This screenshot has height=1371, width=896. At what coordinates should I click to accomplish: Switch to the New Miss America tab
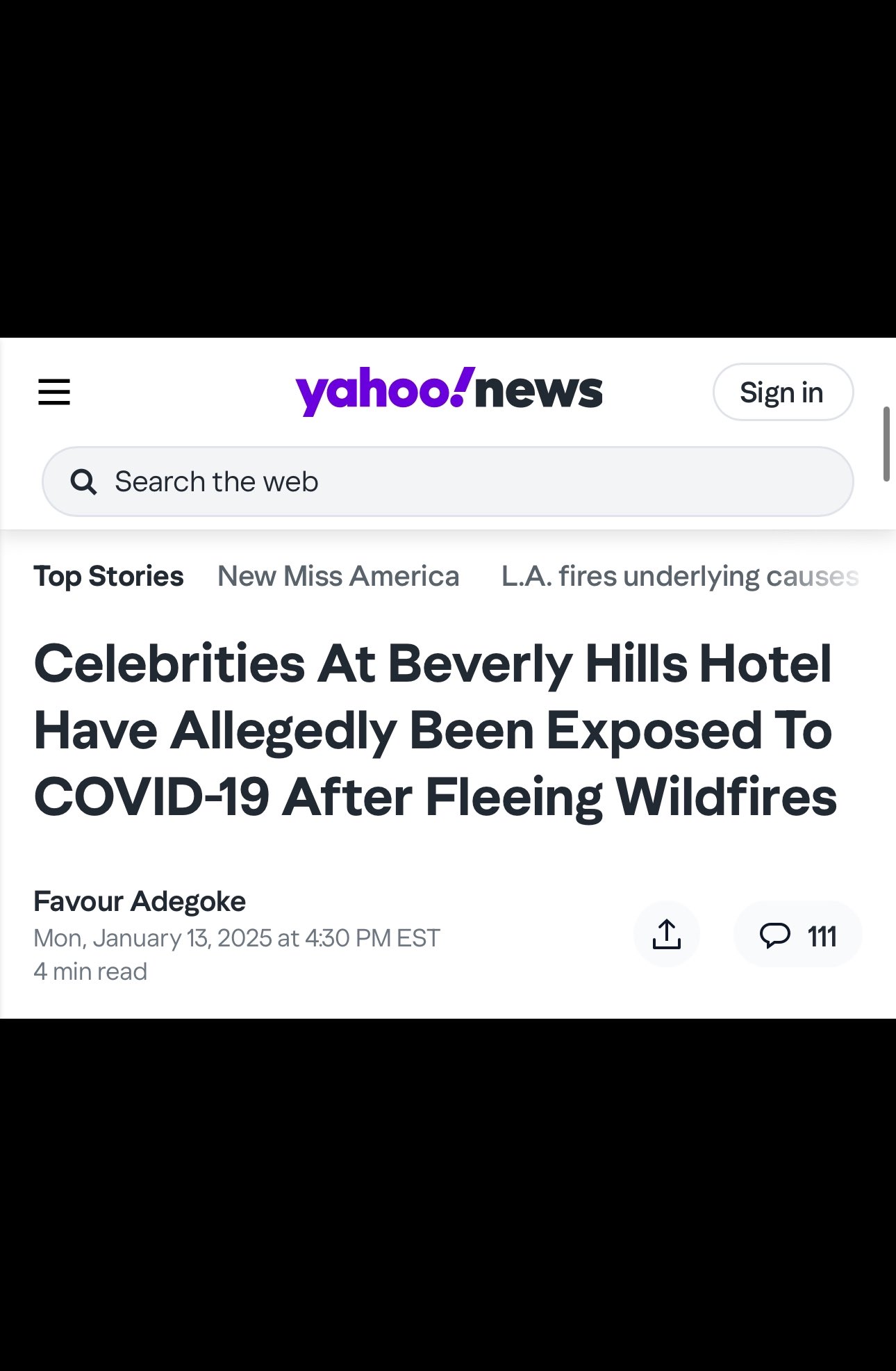338,576
